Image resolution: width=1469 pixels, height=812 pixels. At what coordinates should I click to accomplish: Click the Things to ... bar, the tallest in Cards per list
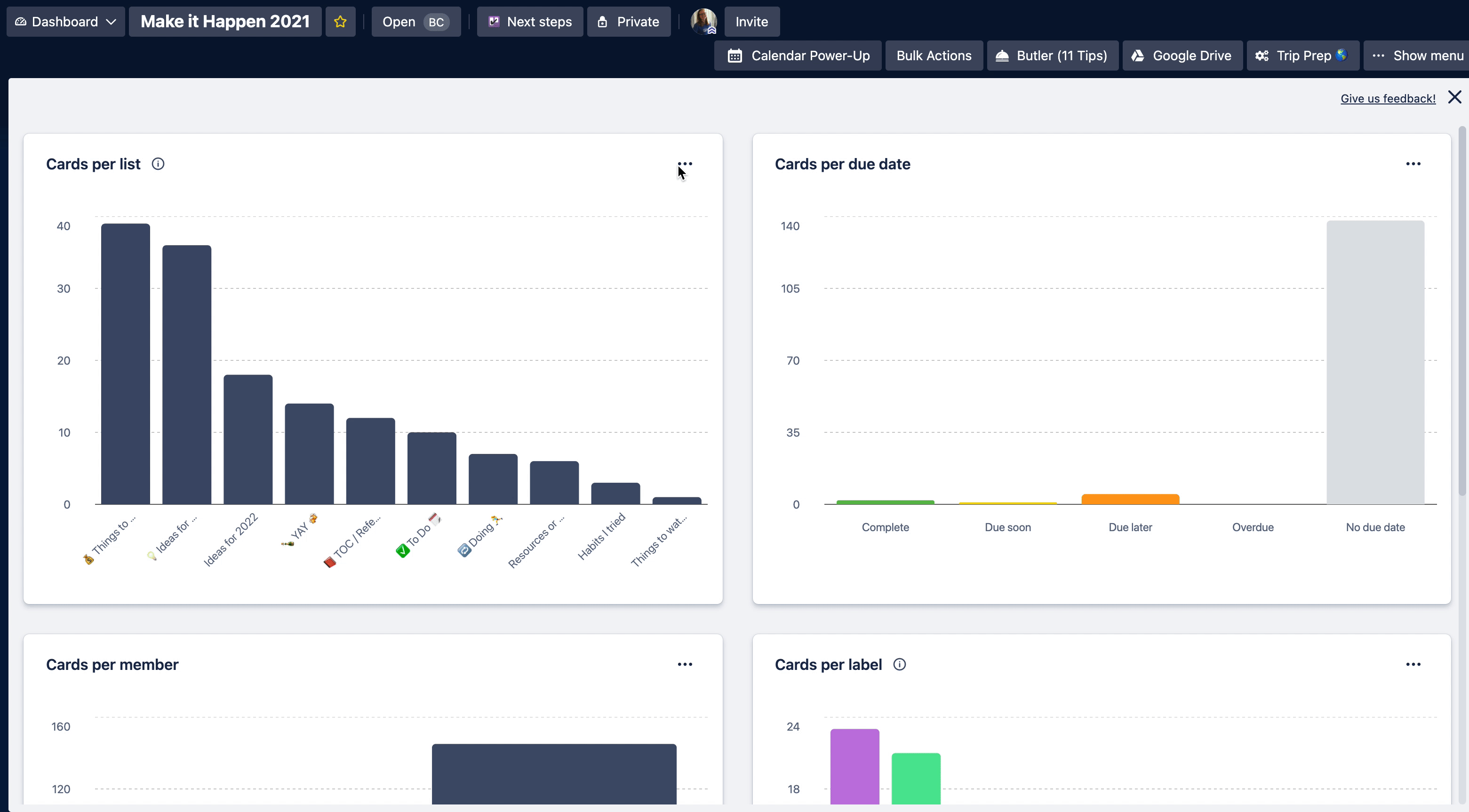pos(126,364)
